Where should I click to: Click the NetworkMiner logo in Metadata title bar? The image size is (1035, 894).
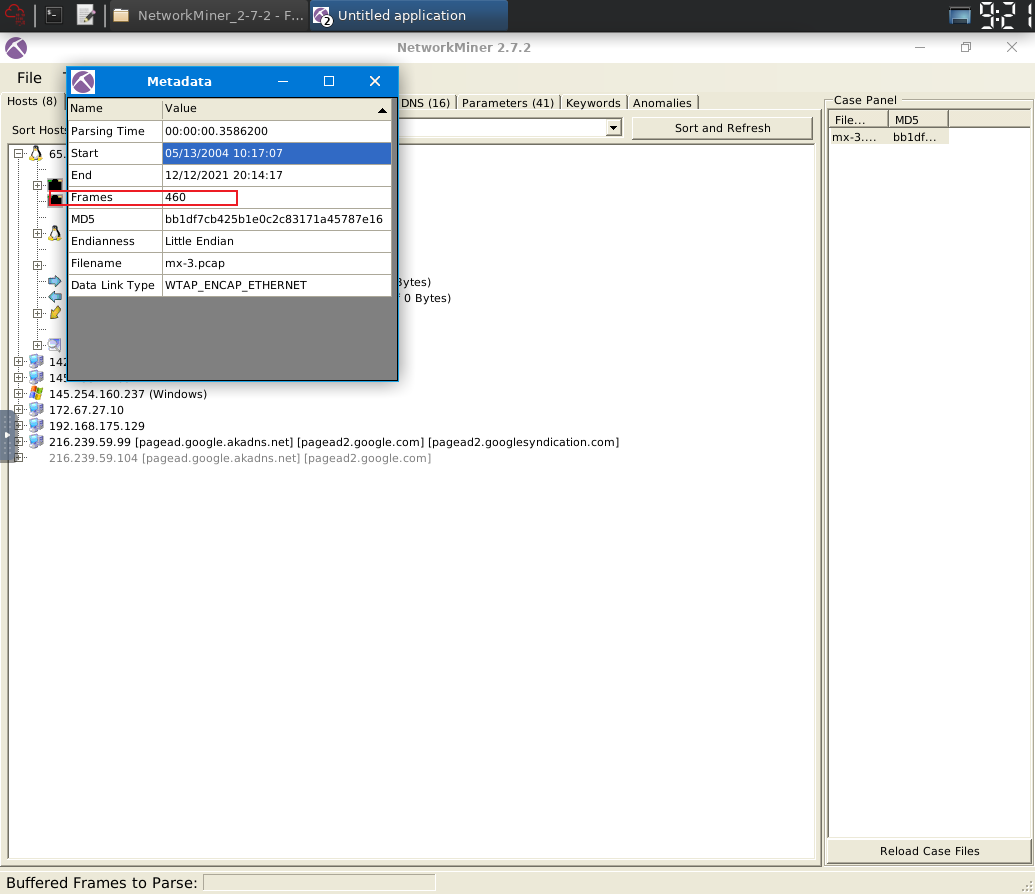83,82
